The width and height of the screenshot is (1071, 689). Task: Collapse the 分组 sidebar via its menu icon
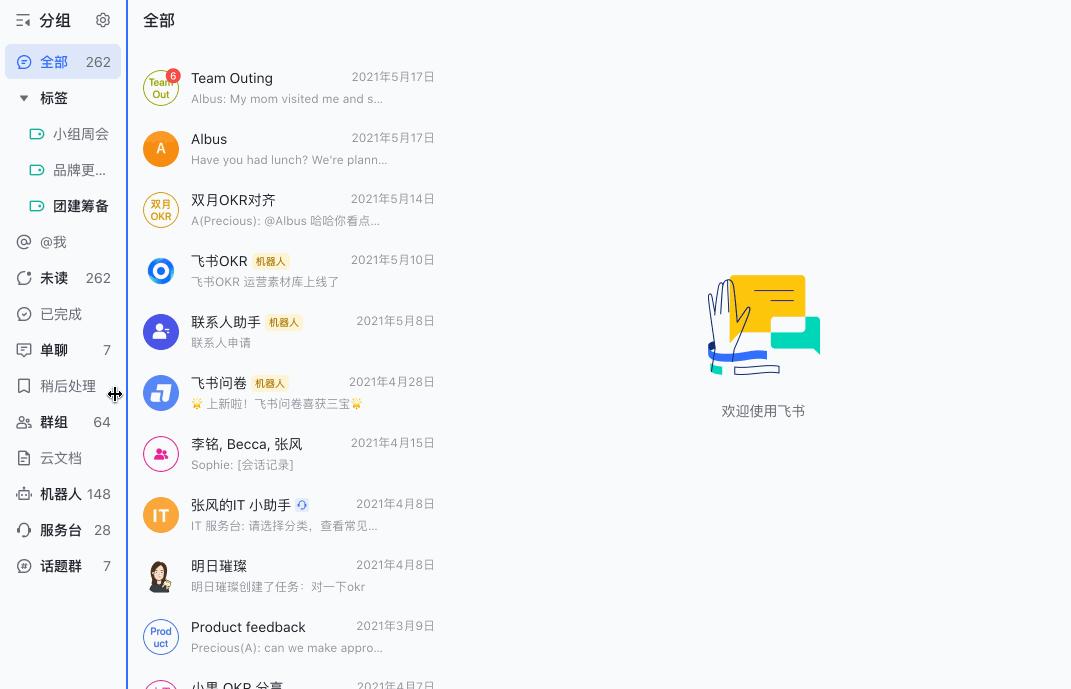click(x=23, y=20)
